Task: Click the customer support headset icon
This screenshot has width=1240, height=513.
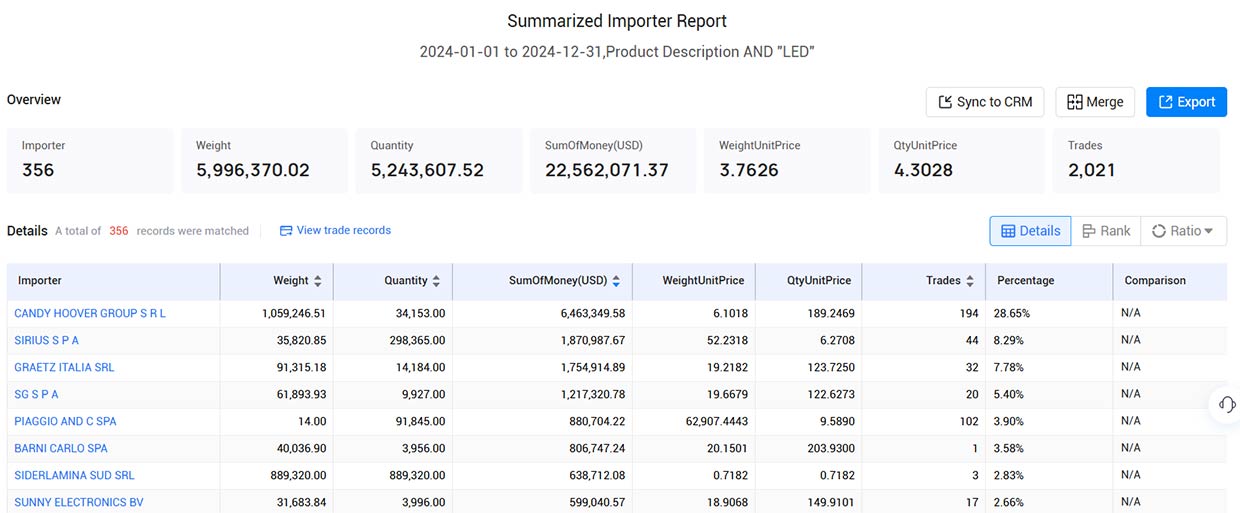Action: (x=1226, y=404)
